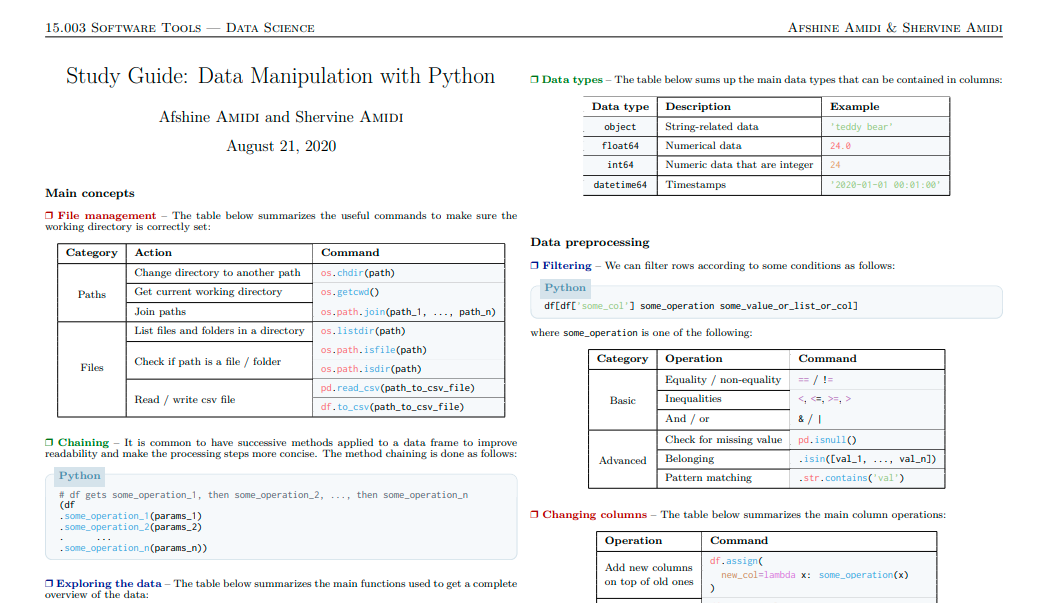Click the pd.read_csv(path_to_csv_file) command
The height and width of the screenshot is (603, 1045).
coord(397,388)
